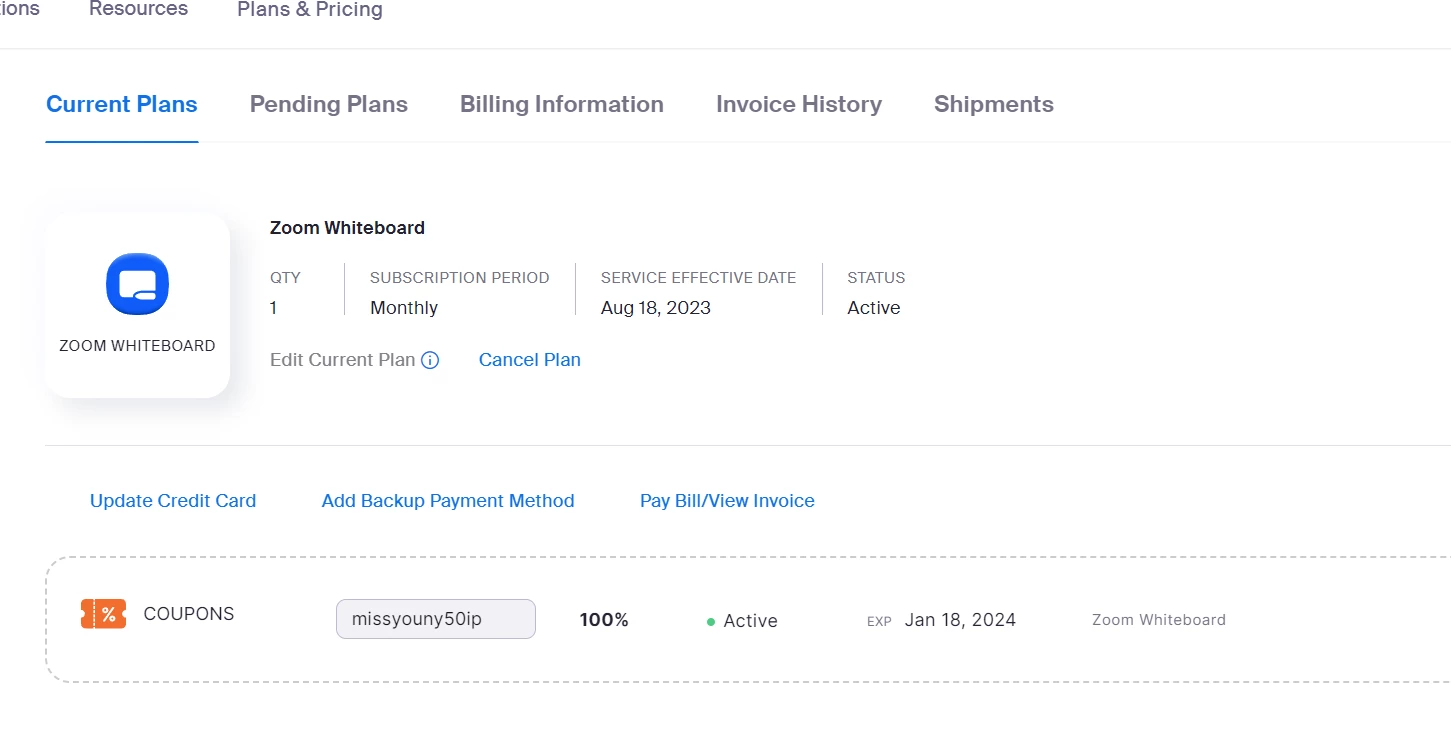This screenshot has height=737, width=1451.
Task: Click the Aug 18, 2023 effective date
Action: pyautogui.click(x=656, y=308)
